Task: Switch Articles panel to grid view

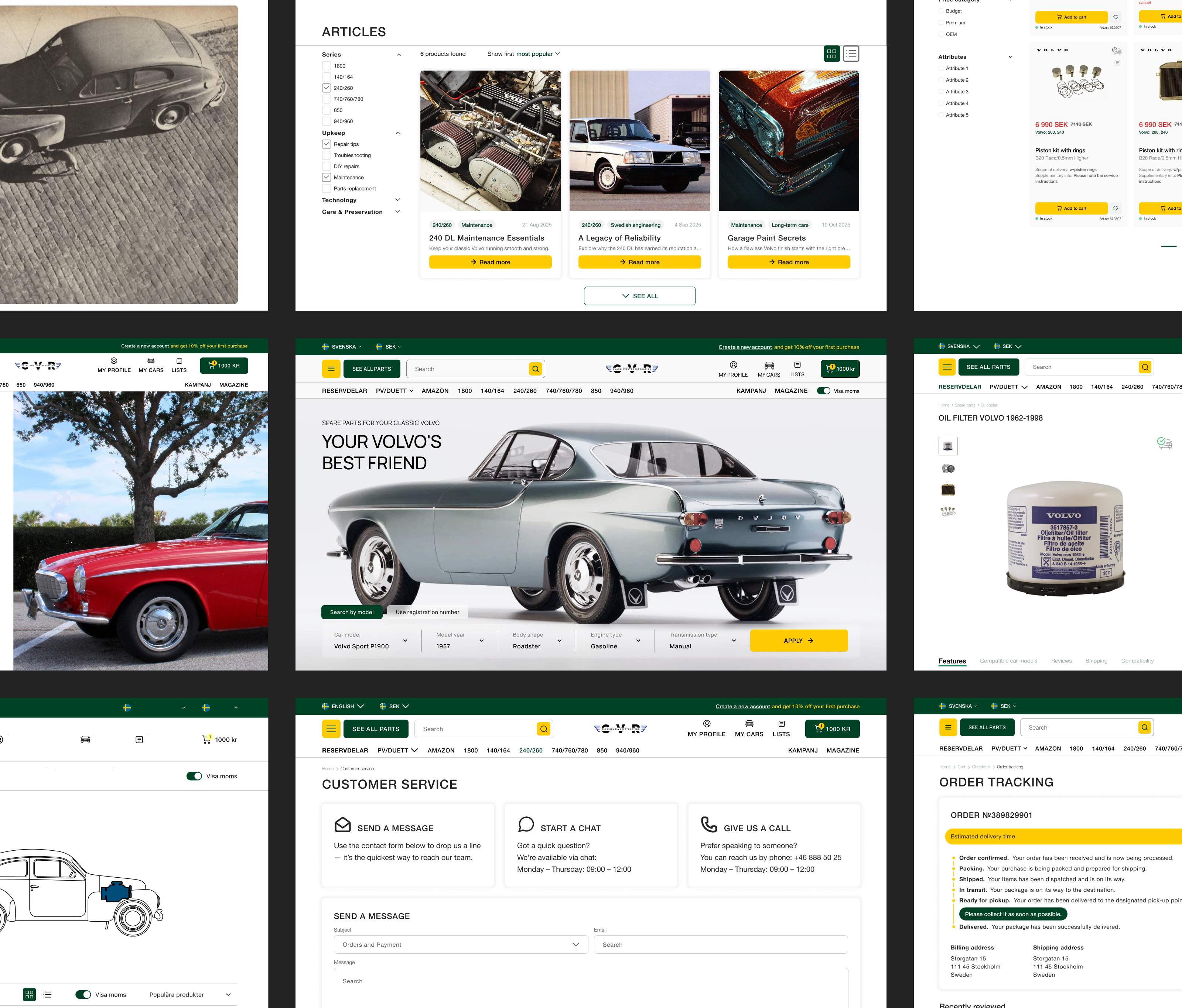Action: pyautogui.click(x=832, y=54)
